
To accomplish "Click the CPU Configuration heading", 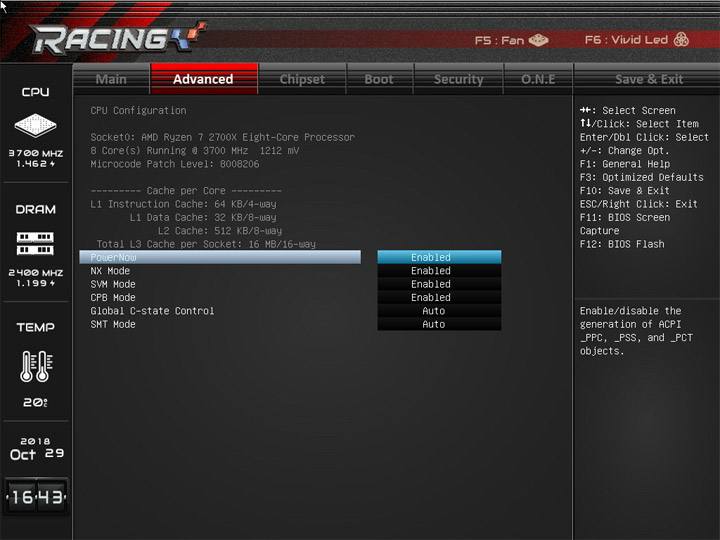I will tap(138, 111).
